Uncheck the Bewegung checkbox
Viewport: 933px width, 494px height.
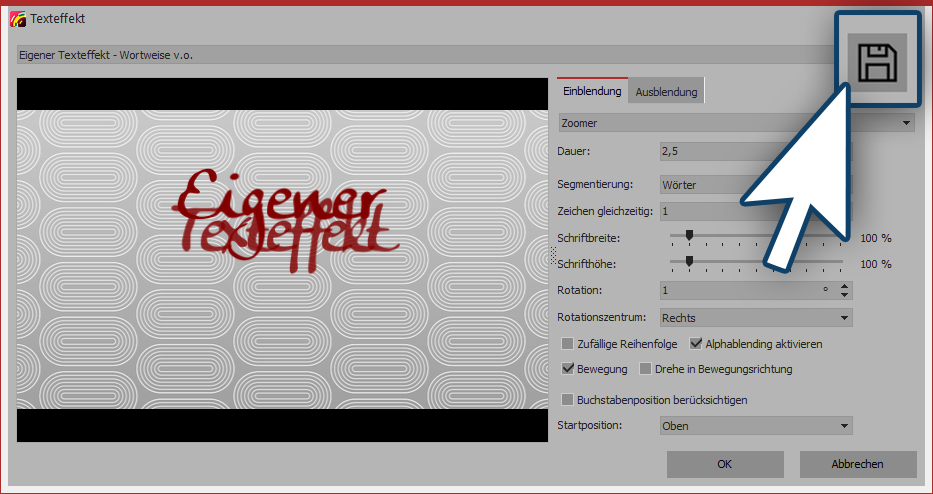coord(568,369)
